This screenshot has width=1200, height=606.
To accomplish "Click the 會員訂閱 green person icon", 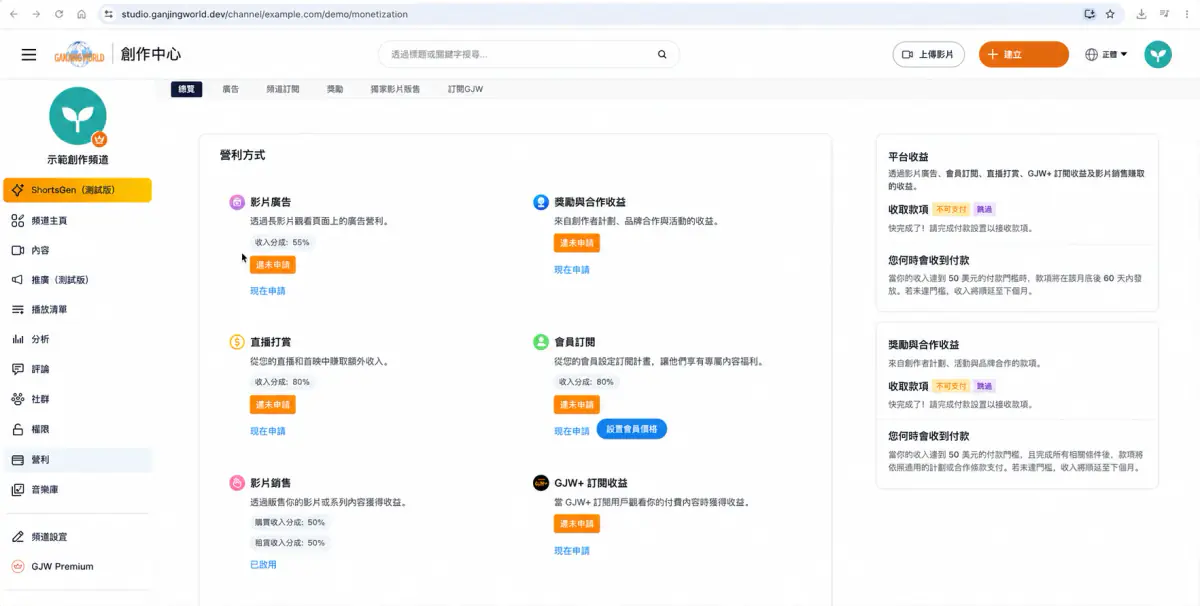I will pos(541,342).
